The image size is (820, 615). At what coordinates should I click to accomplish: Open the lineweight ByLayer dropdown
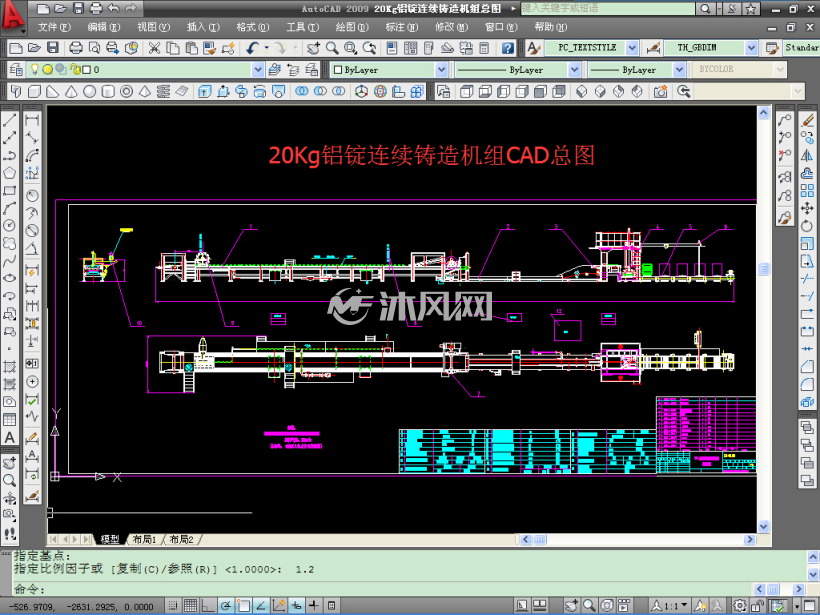(x=679, y=70)
